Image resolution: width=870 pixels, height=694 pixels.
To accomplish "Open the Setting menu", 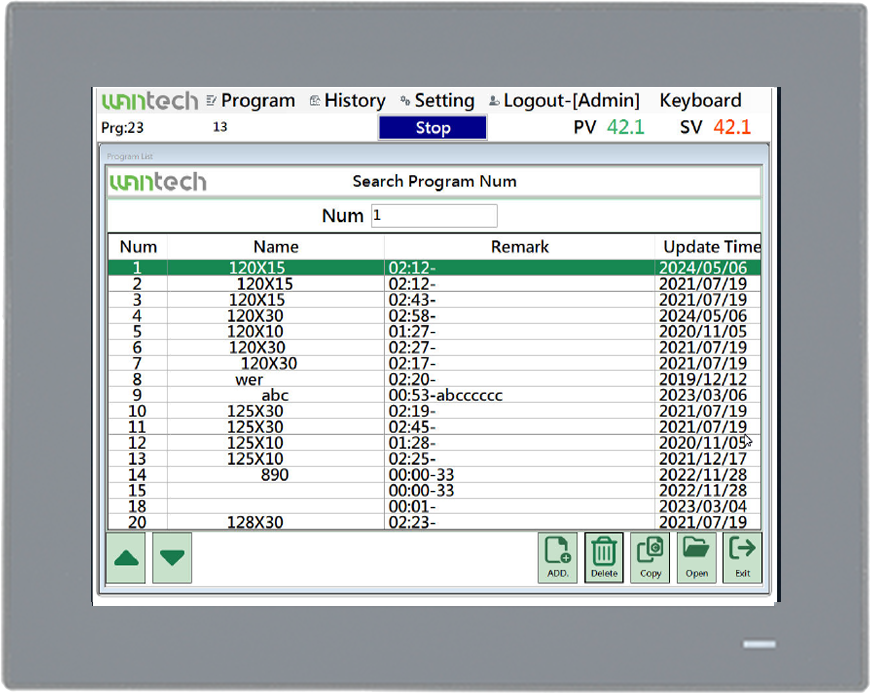I will pos(437,100).
